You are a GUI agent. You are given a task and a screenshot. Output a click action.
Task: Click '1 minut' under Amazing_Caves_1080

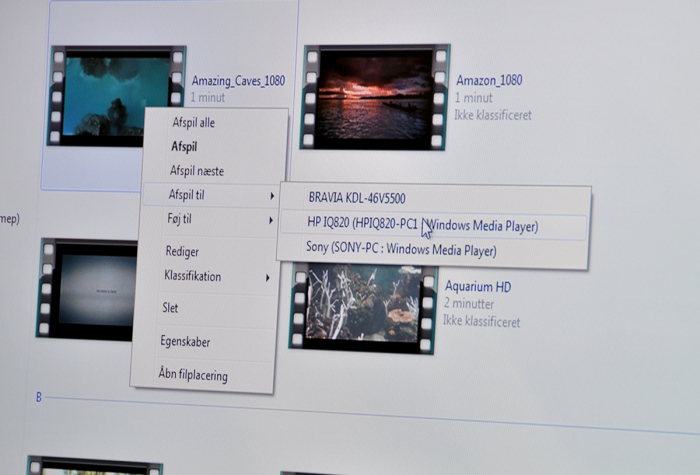pos(208,97)
